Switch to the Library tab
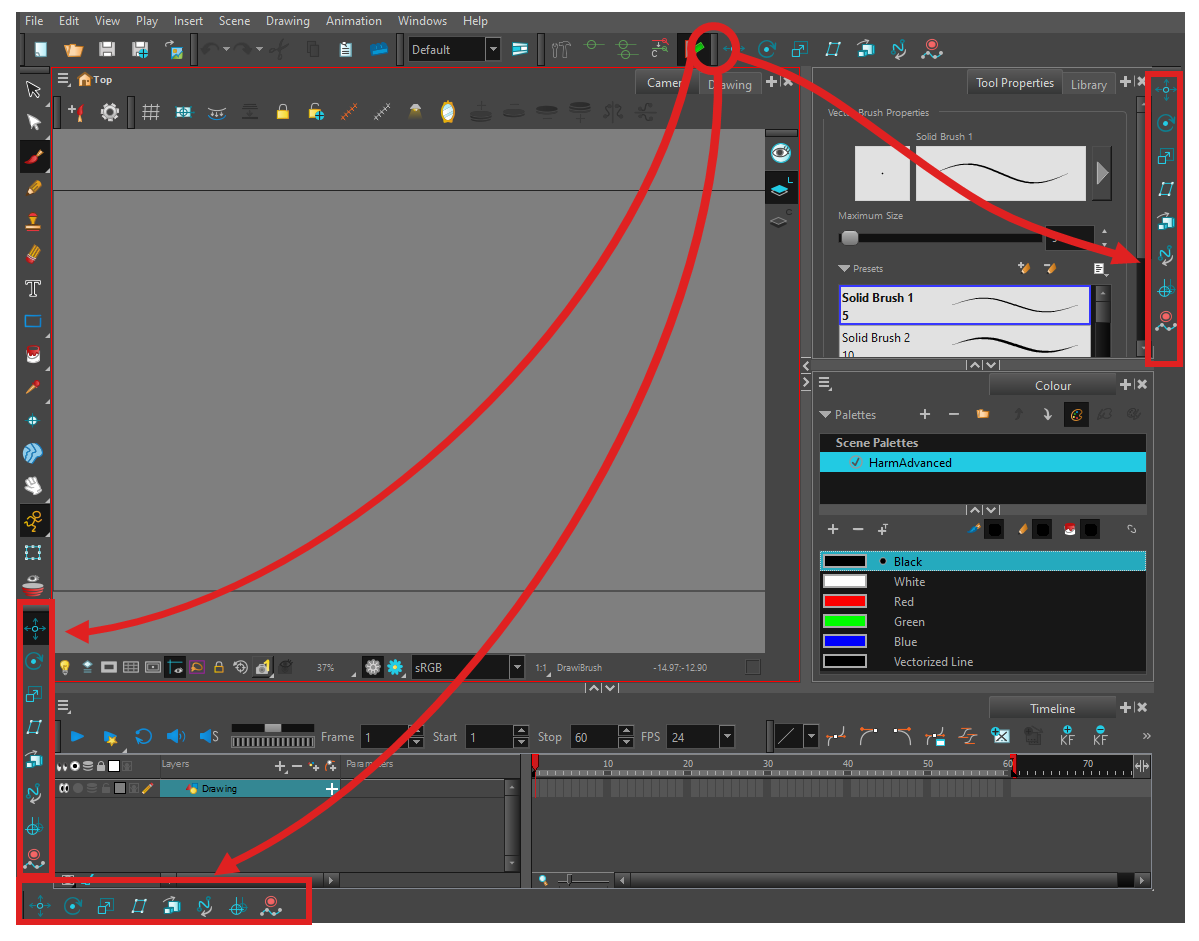This screenshot has width=1199, height=941. (x=1088, y=84)
